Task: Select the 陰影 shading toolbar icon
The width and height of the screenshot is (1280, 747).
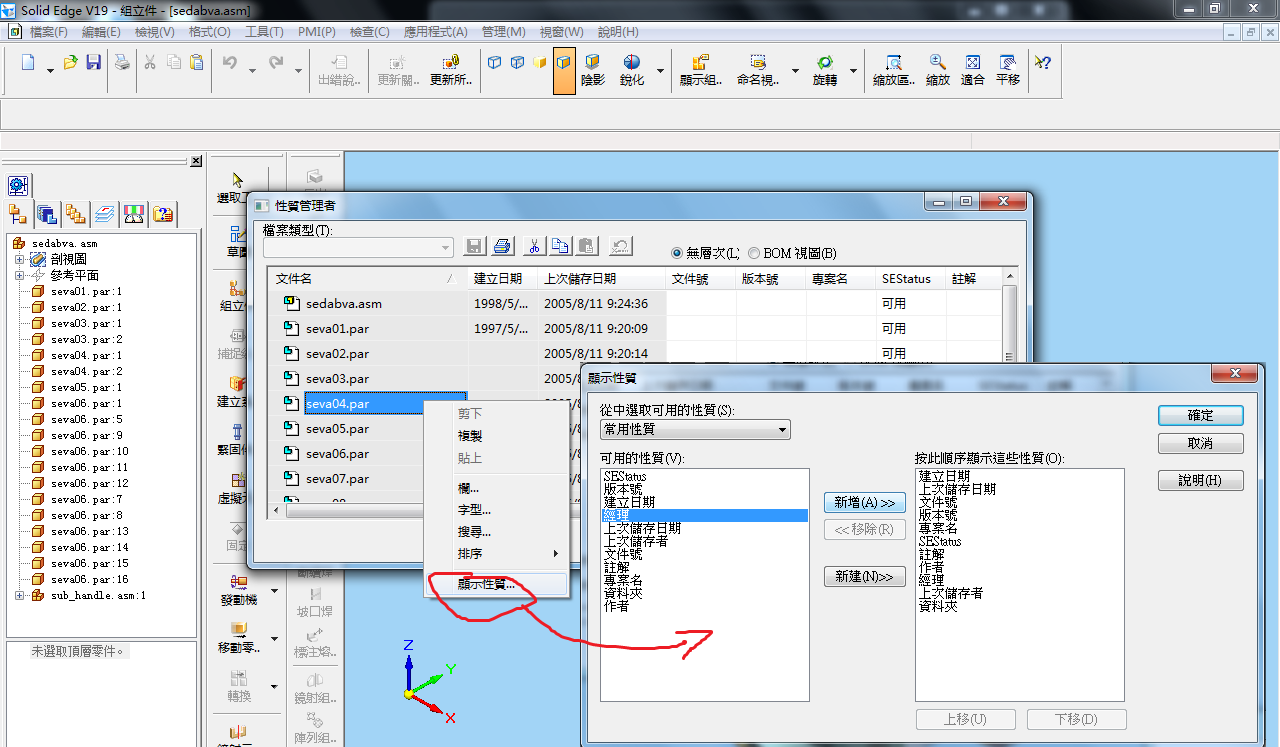Action: [593, 70]
